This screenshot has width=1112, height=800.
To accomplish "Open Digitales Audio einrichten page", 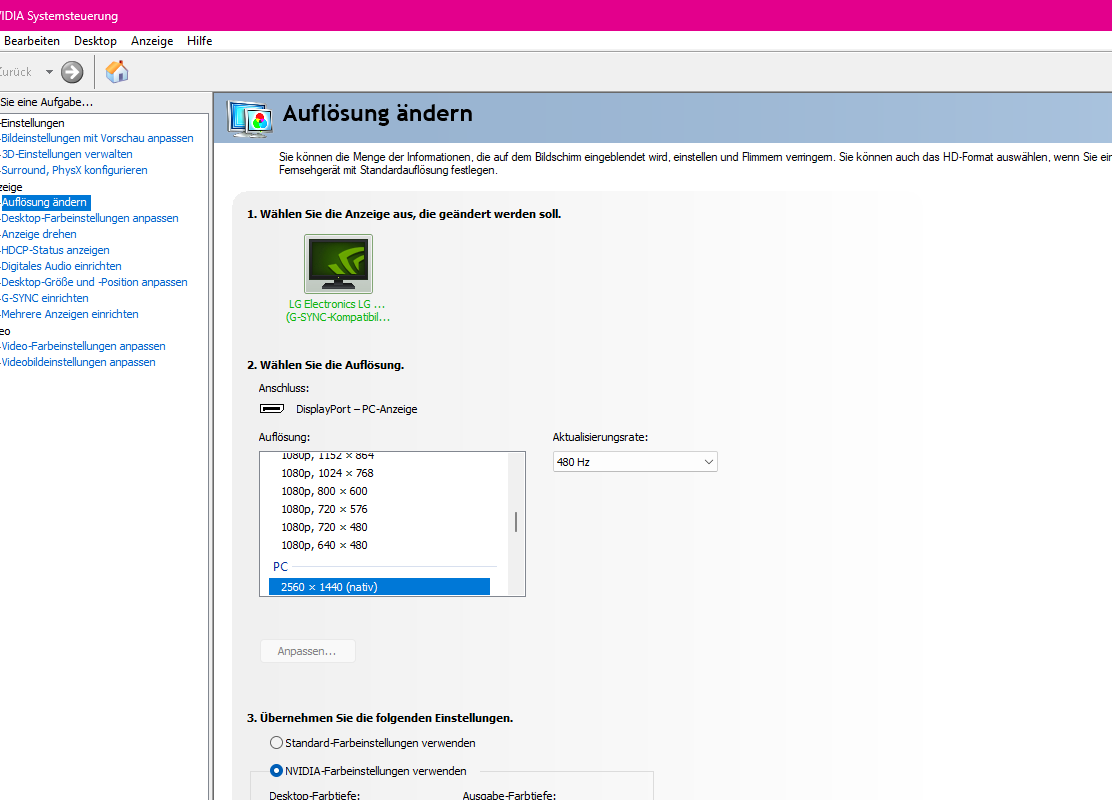I will point(62,266).
